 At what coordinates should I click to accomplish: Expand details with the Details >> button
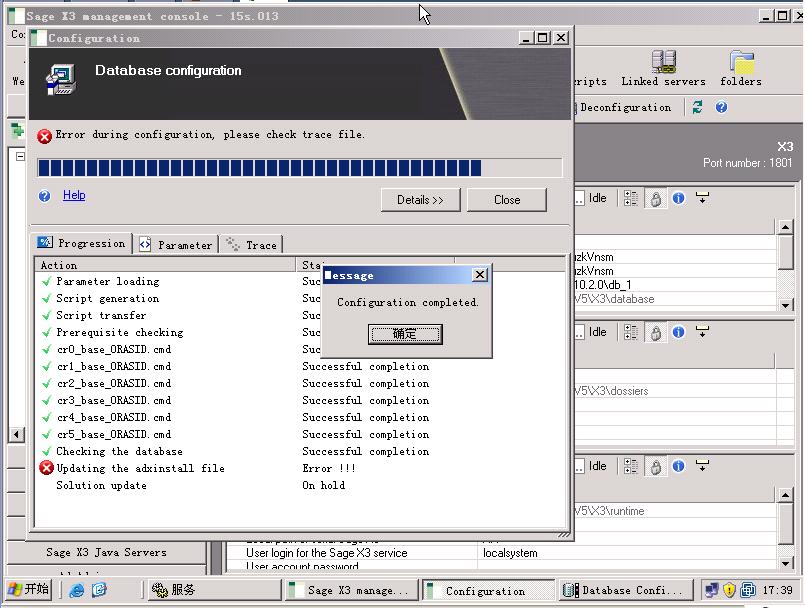coord(420,200)
